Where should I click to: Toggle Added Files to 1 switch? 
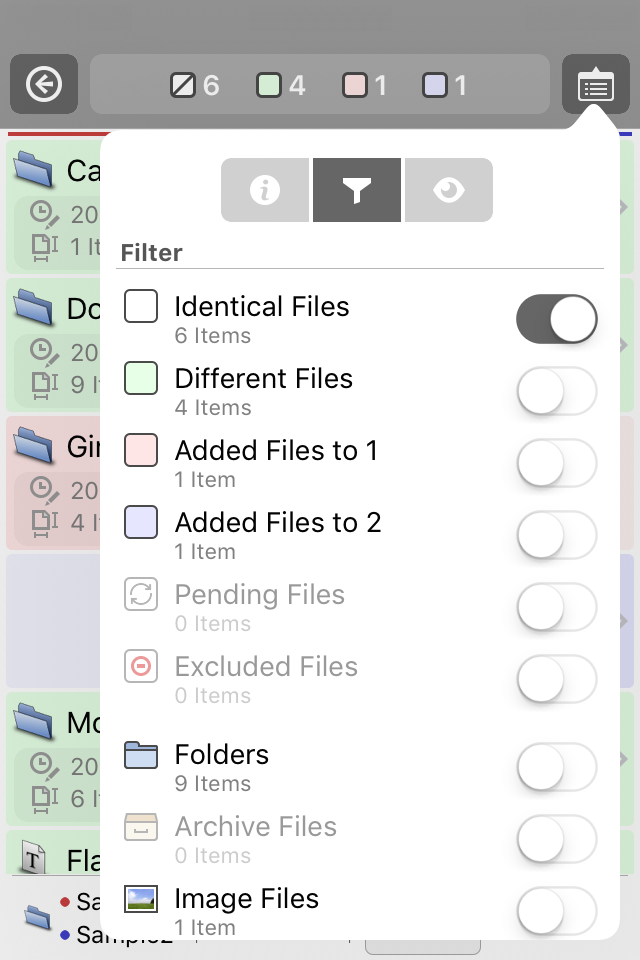point(557,463)
